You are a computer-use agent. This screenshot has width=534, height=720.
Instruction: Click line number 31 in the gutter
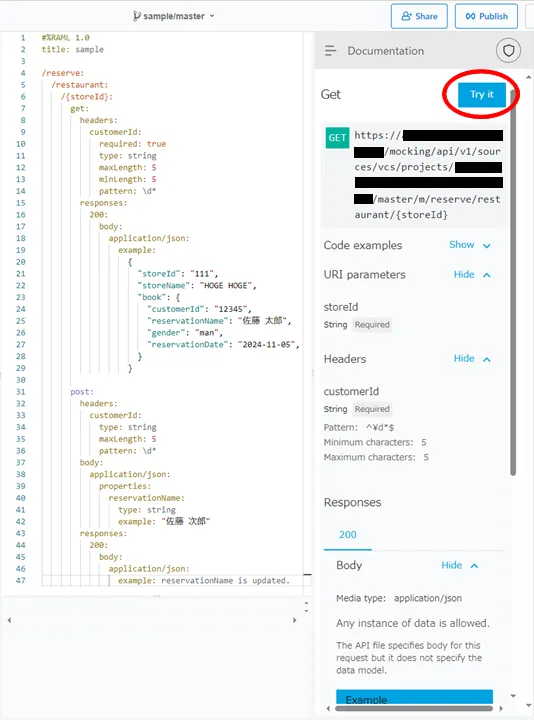click(x=21, y=392)
